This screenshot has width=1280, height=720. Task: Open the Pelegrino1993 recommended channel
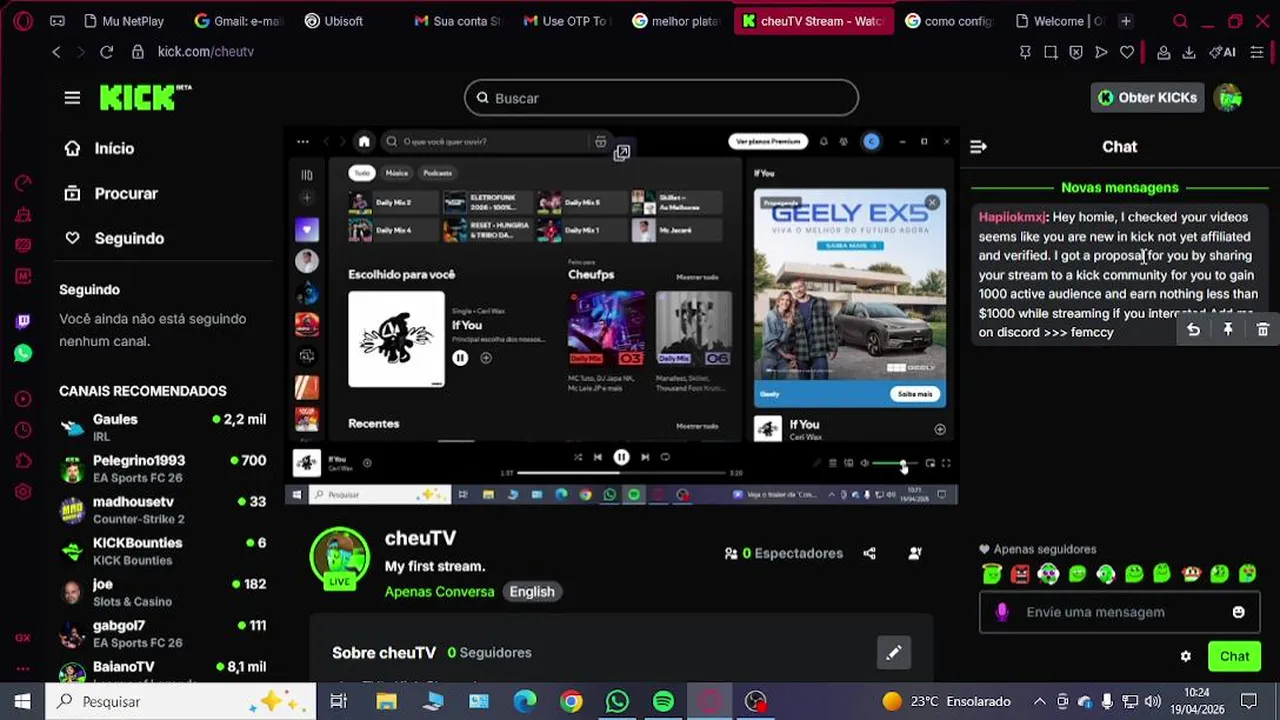(x=163, y=468)
